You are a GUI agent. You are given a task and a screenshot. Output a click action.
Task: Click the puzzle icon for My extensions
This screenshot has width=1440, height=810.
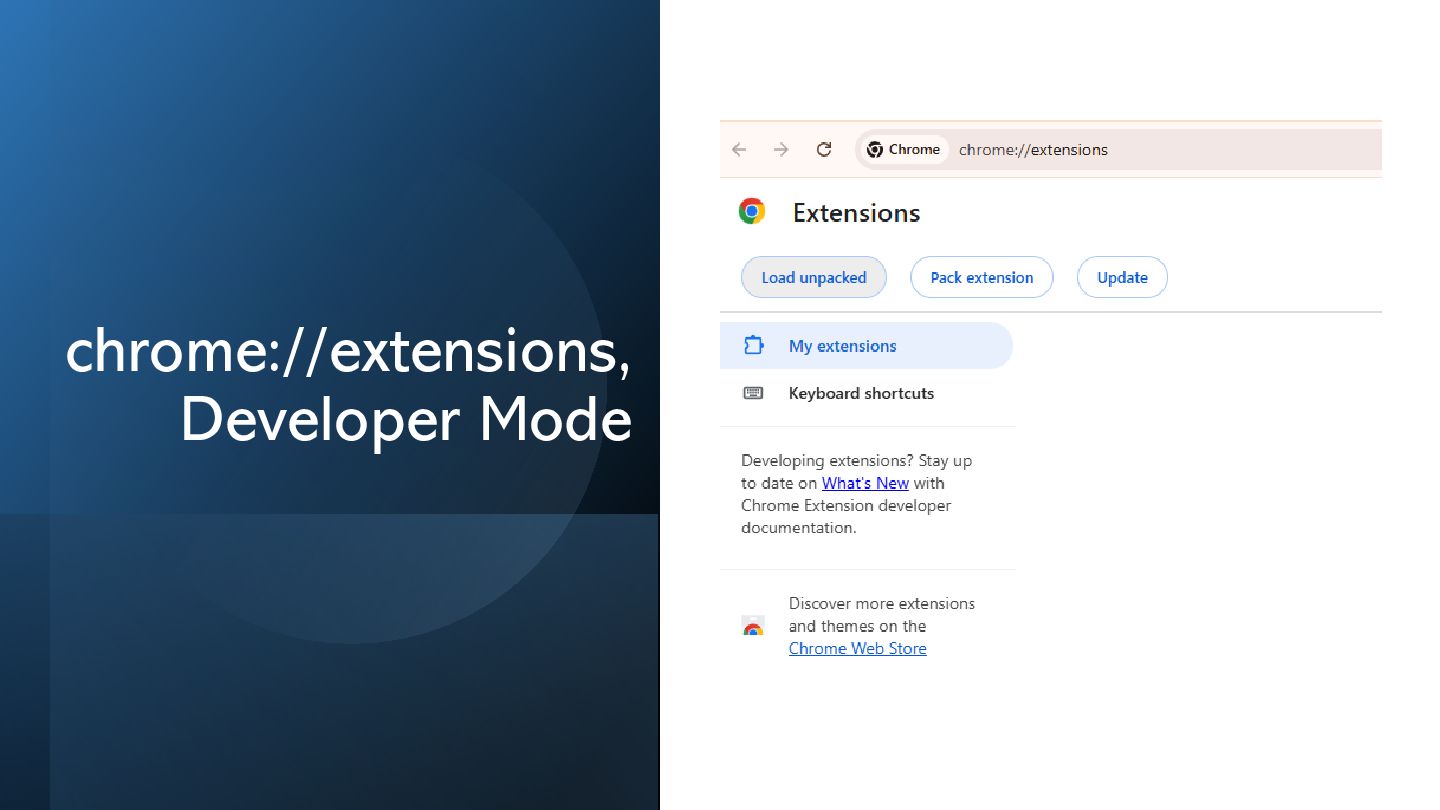(753, 346)
